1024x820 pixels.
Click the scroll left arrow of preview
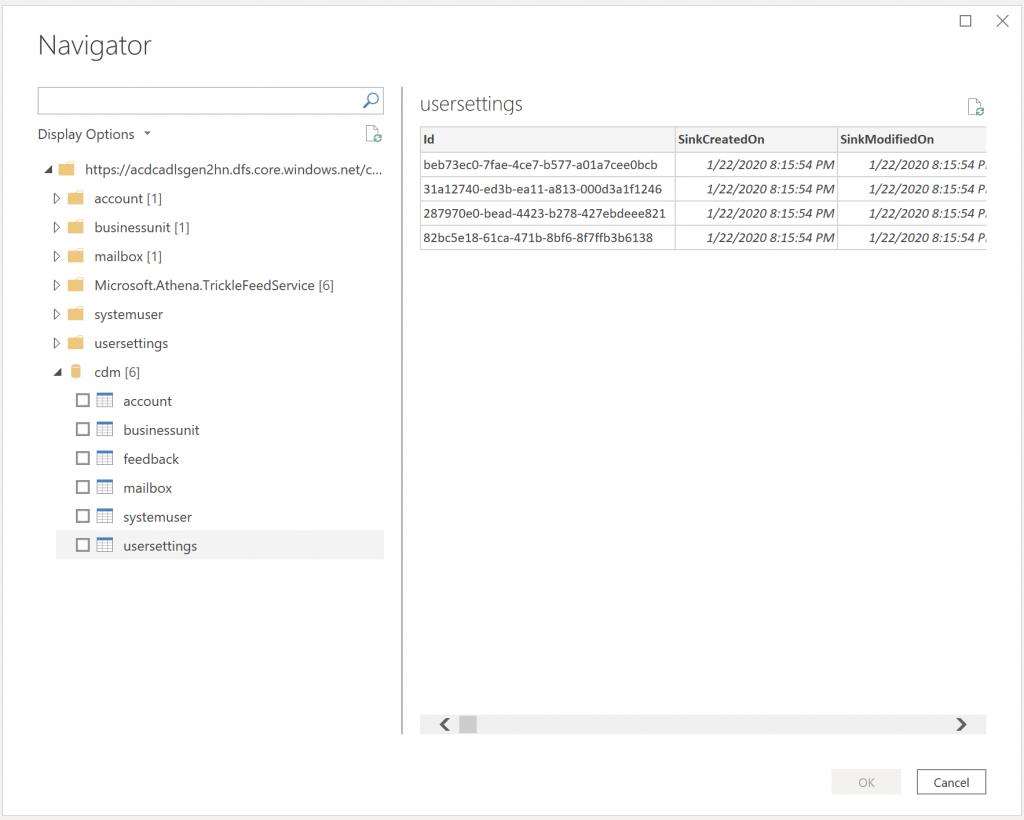pyautogui.click(x=445, y=724)
